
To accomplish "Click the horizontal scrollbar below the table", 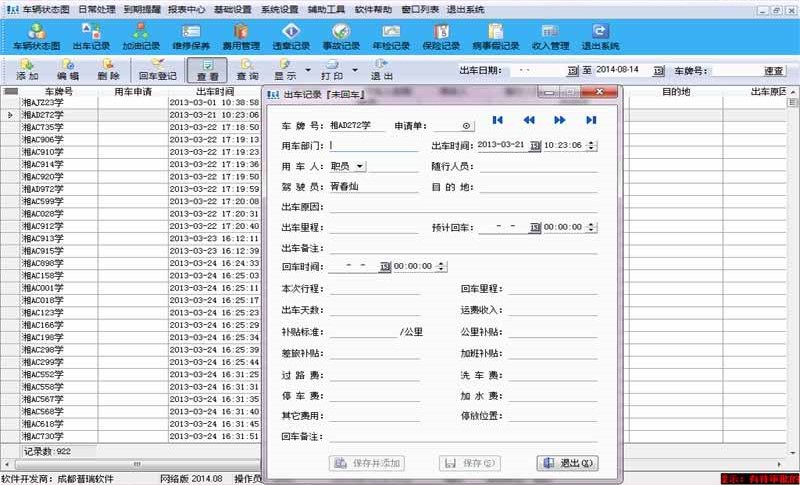I will click(130, 464).
